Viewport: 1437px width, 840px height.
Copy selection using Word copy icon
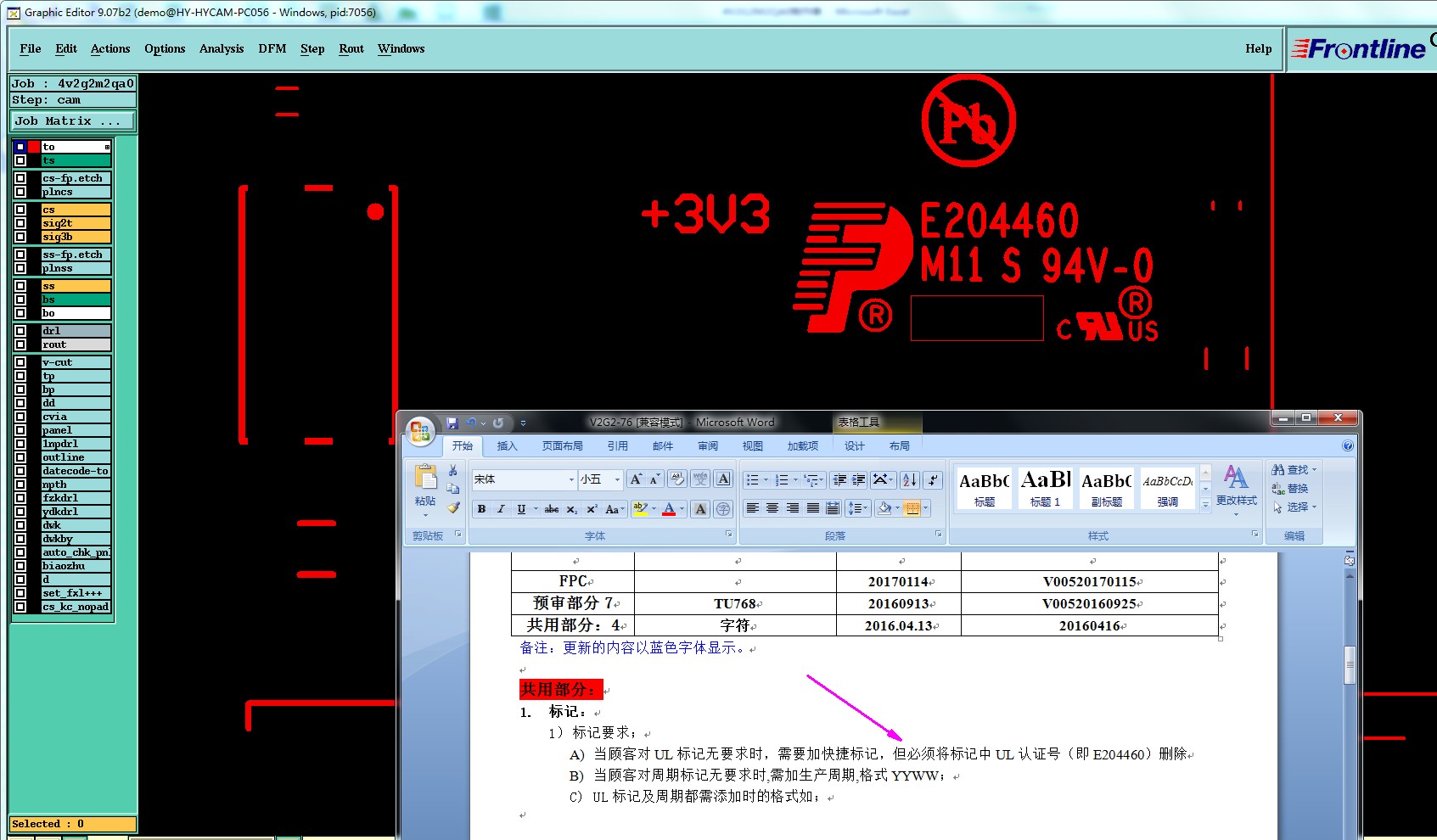click(453, 489)
